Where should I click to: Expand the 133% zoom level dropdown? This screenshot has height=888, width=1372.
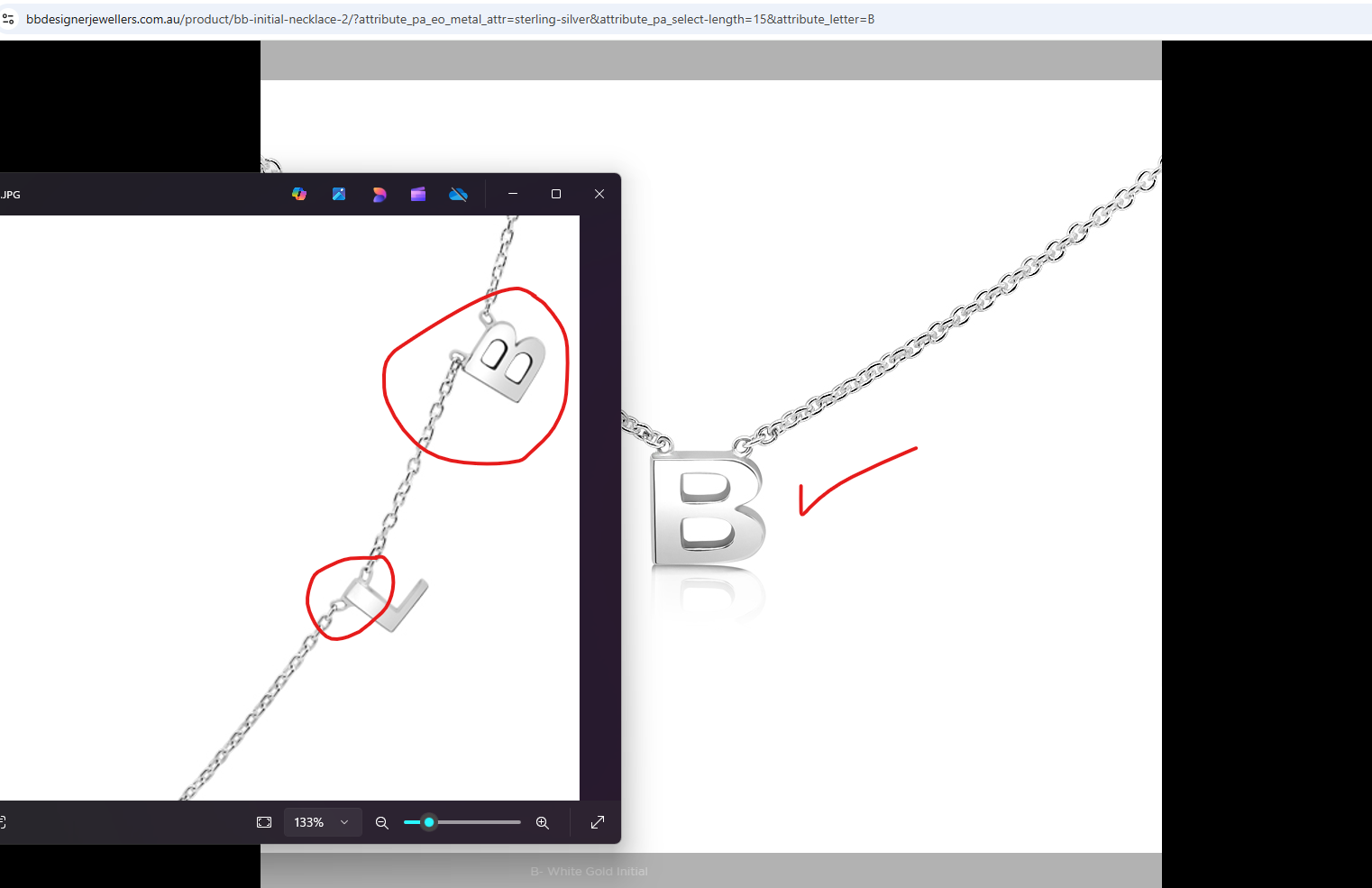coord(343,822)
